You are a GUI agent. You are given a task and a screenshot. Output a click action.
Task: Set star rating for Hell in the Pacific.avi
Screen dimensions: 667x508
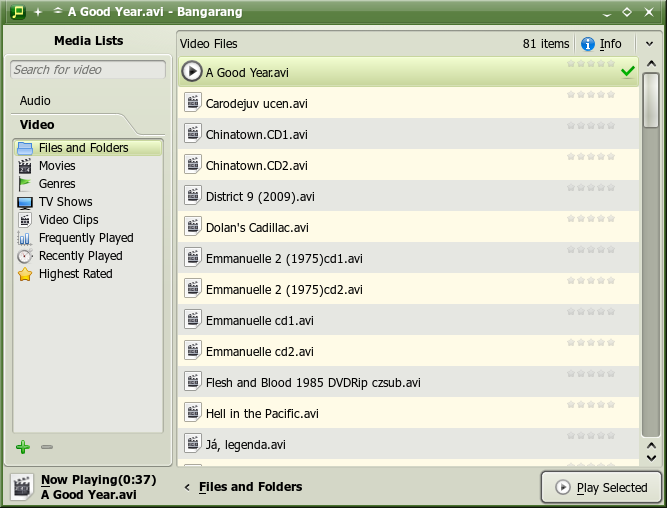coord(591,405)
